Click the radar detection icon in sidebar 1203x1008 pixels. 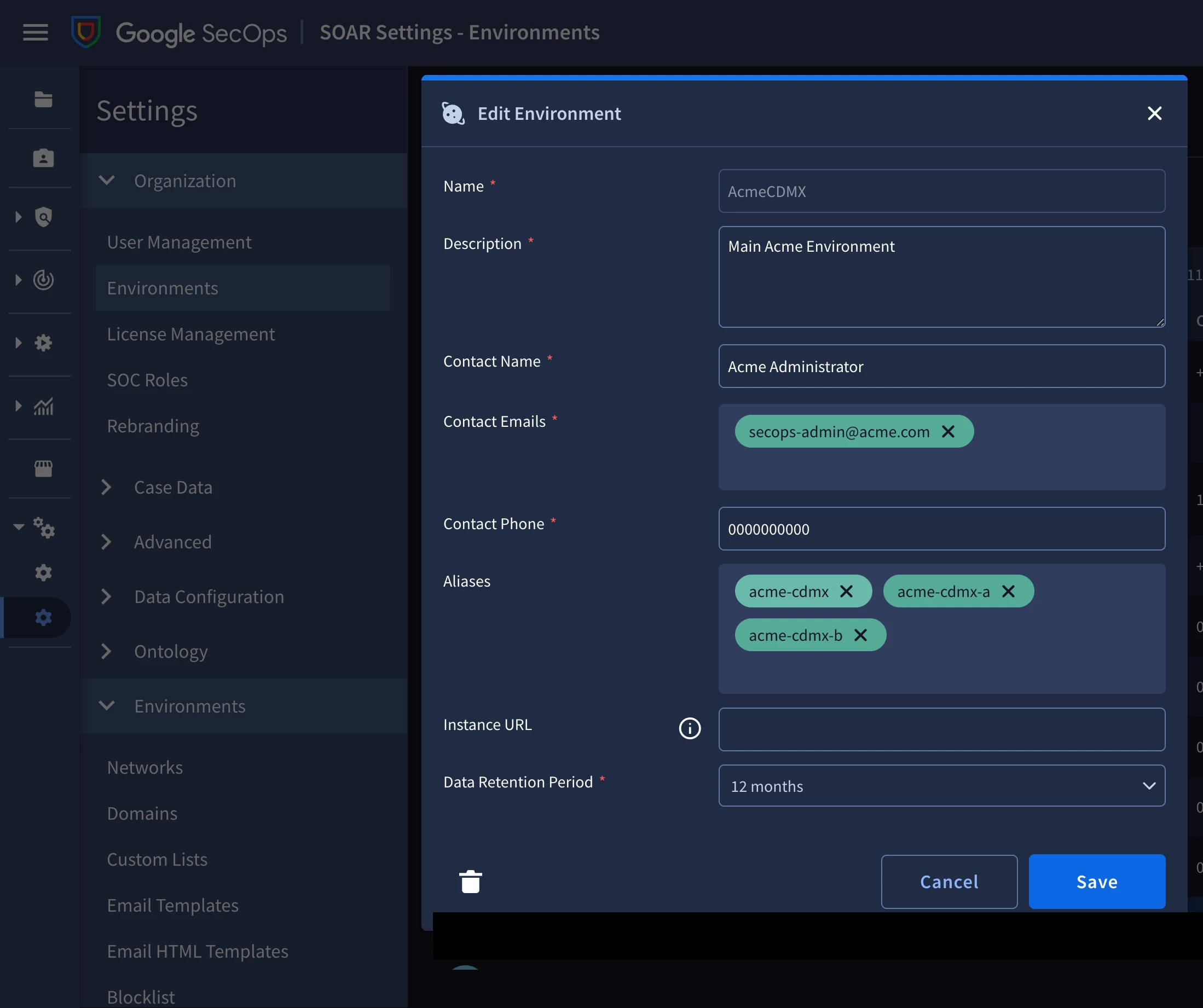43,280
